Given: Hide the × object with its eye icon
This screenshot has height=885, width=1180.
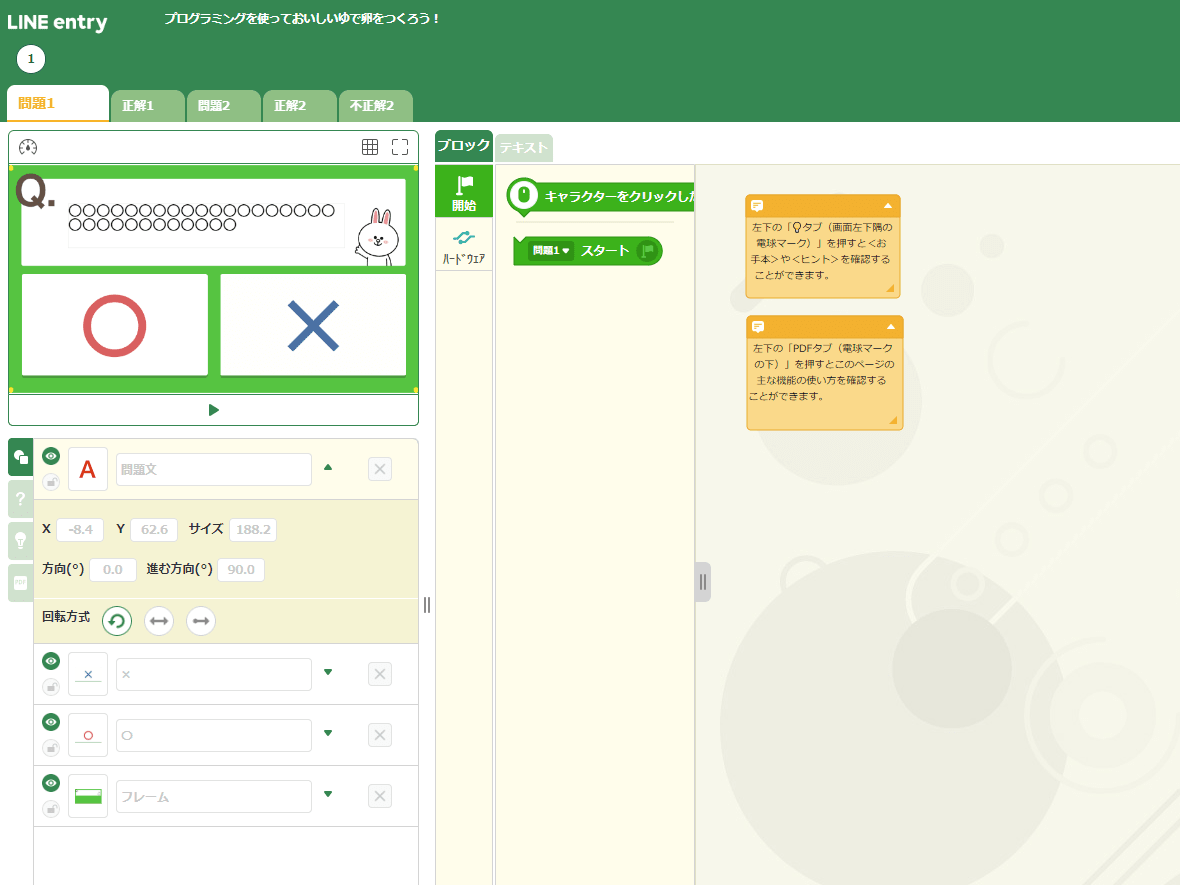Looking at the screenshot, I should tap(51, 661).
